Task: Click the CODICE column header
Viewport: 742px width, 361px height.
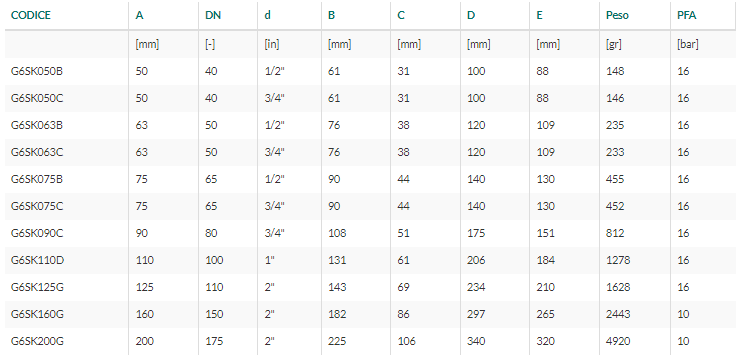Action: pyautogui.click(x=31, y=15)
